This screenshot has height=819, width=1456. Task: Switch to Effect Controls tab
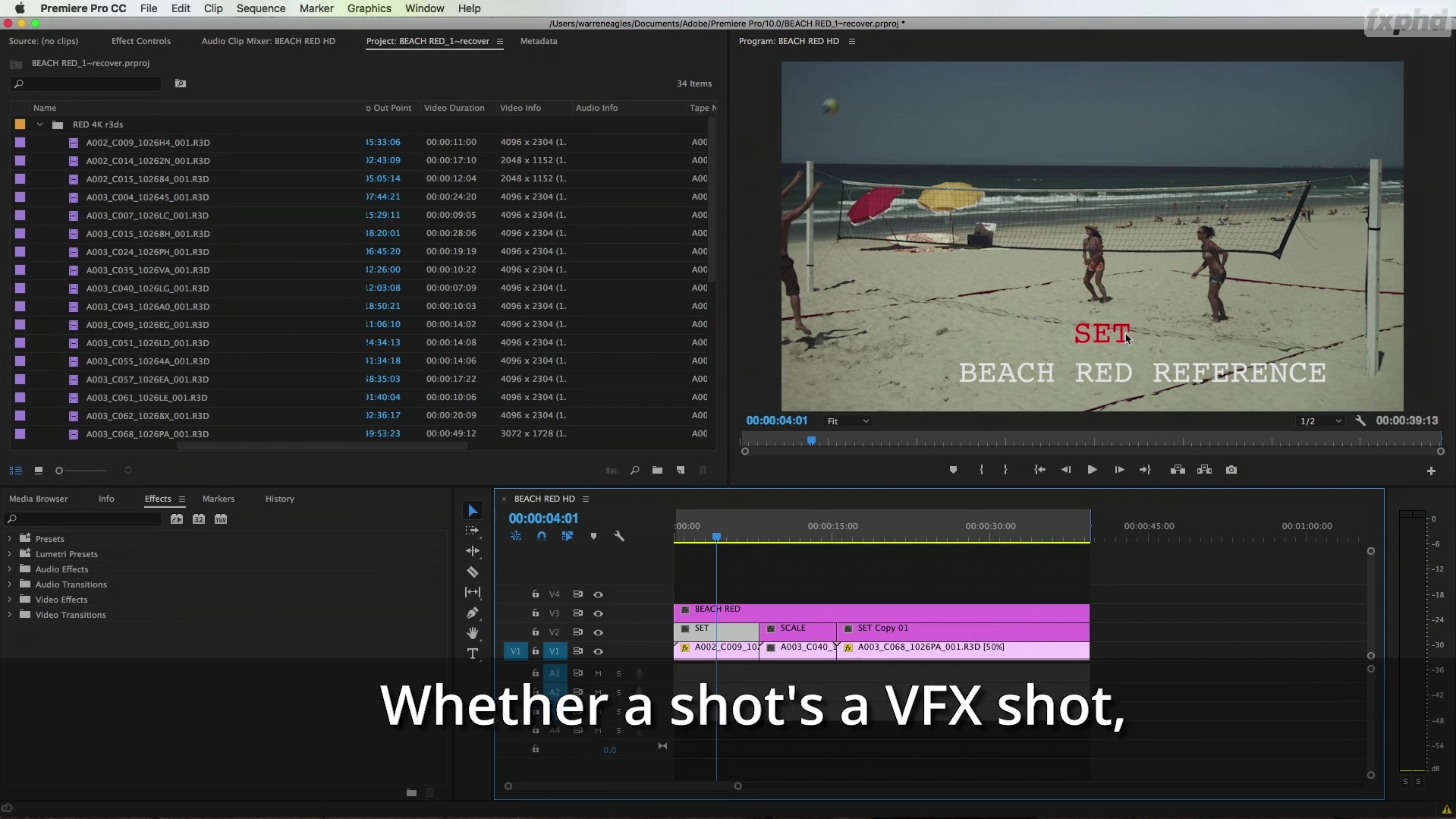pyautogui.click(x=141, y=41)
